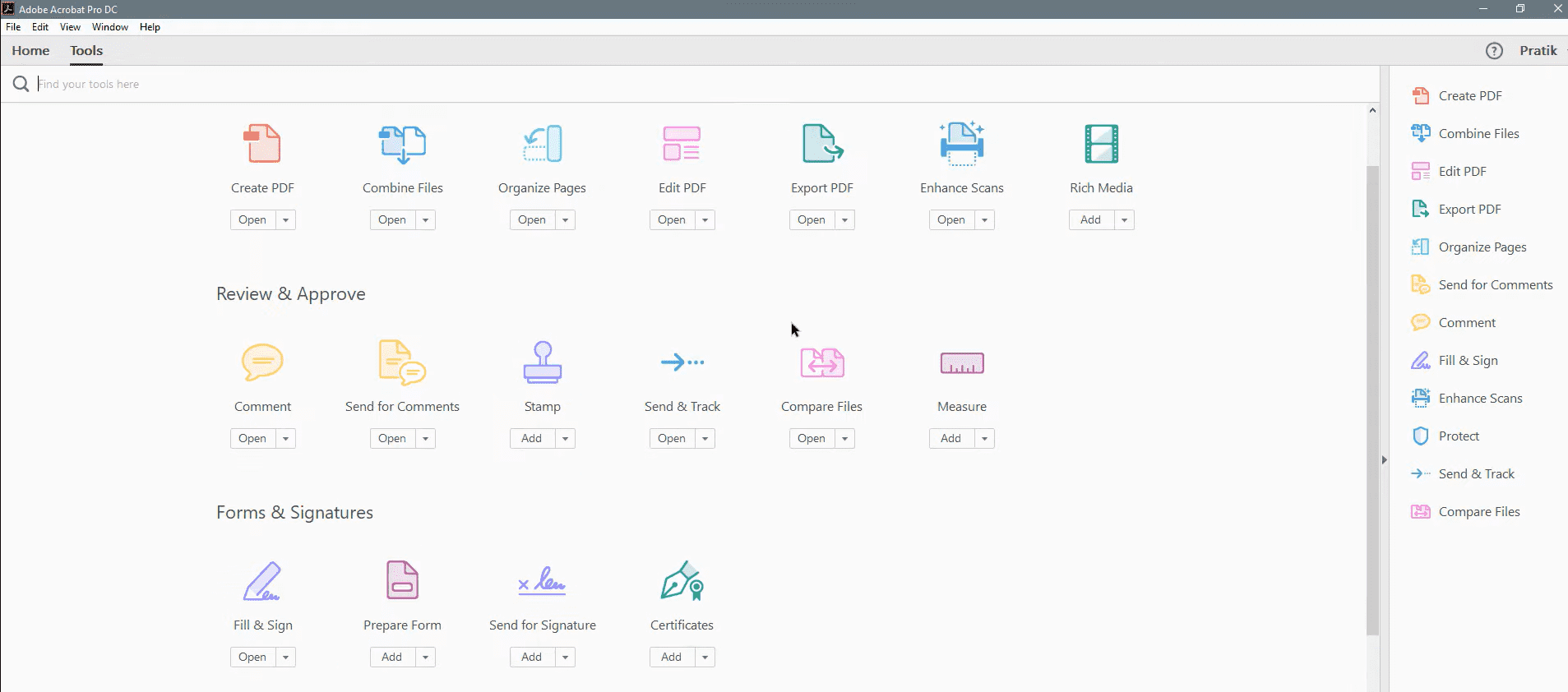This screenshot has width=1568, height=692.
Task: Expand dropdown arrow beside Prepare Form Add
Action: coord(425,657)
